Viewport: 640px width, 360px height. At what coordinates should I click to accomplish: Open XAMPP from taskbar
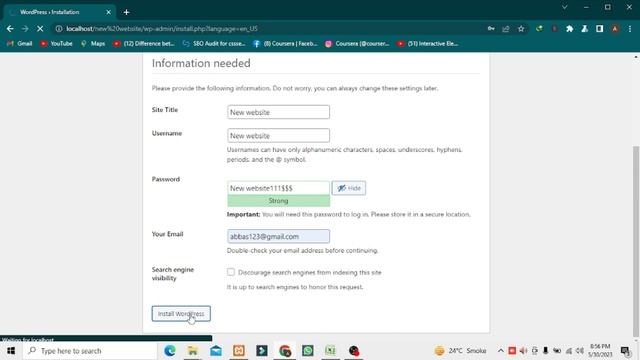coord(239,351)
